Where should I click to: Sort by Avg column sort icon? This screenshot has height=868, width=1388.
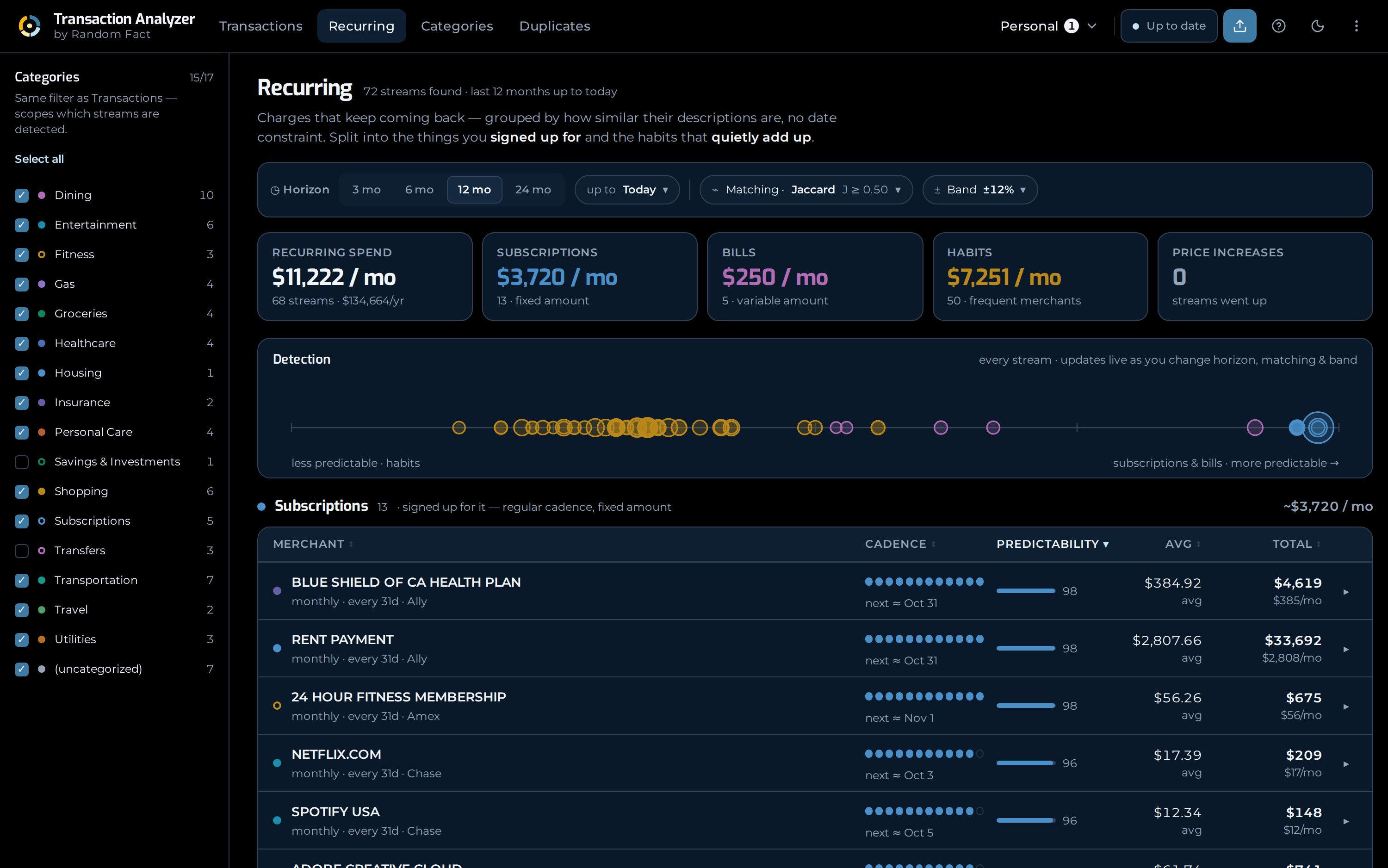[1198, 544]
